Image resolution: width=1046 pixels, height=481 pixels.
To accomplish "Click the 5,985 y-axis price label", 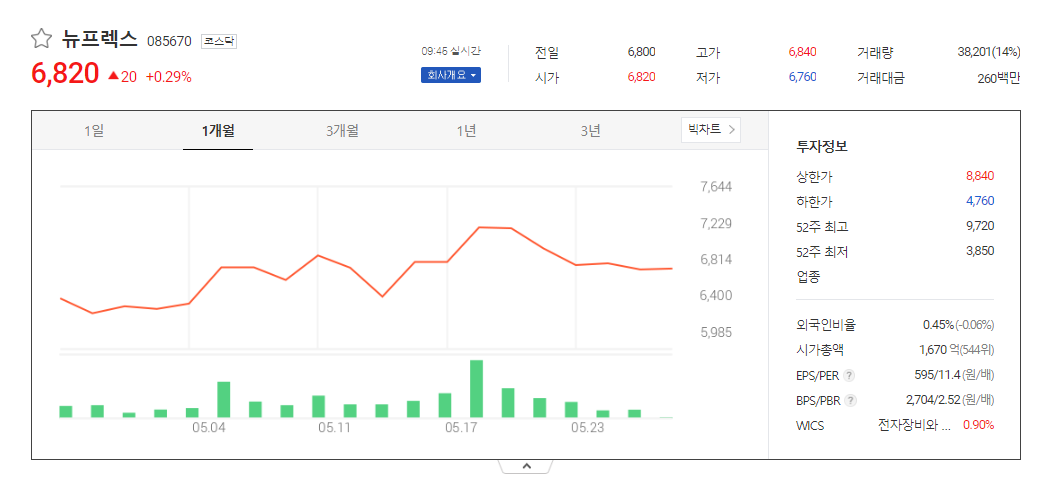I will point(716,332).
